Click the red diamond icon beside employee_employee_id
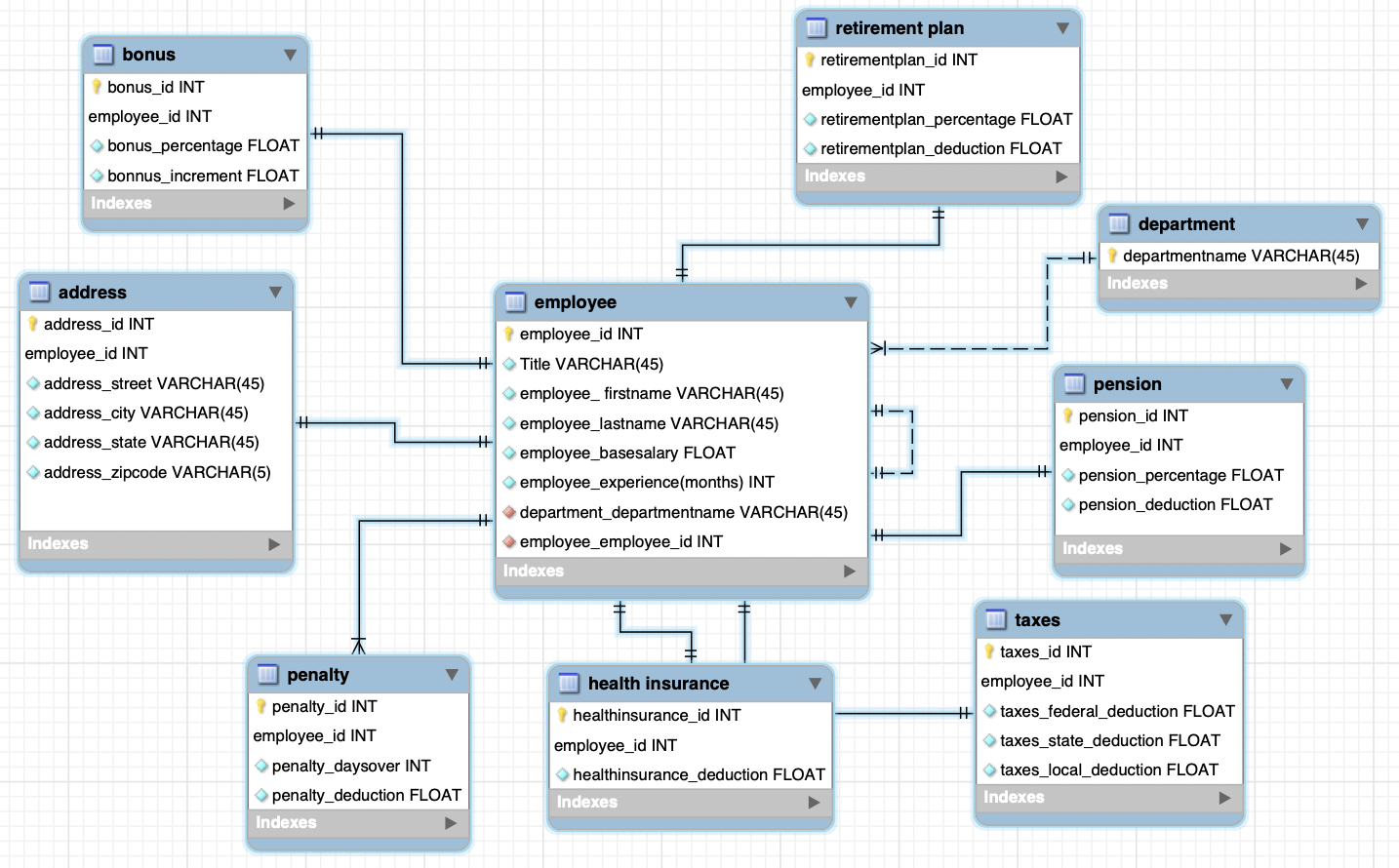Image resolution: width=1399 pixels, height=868 pixels. tap(509, 541)
